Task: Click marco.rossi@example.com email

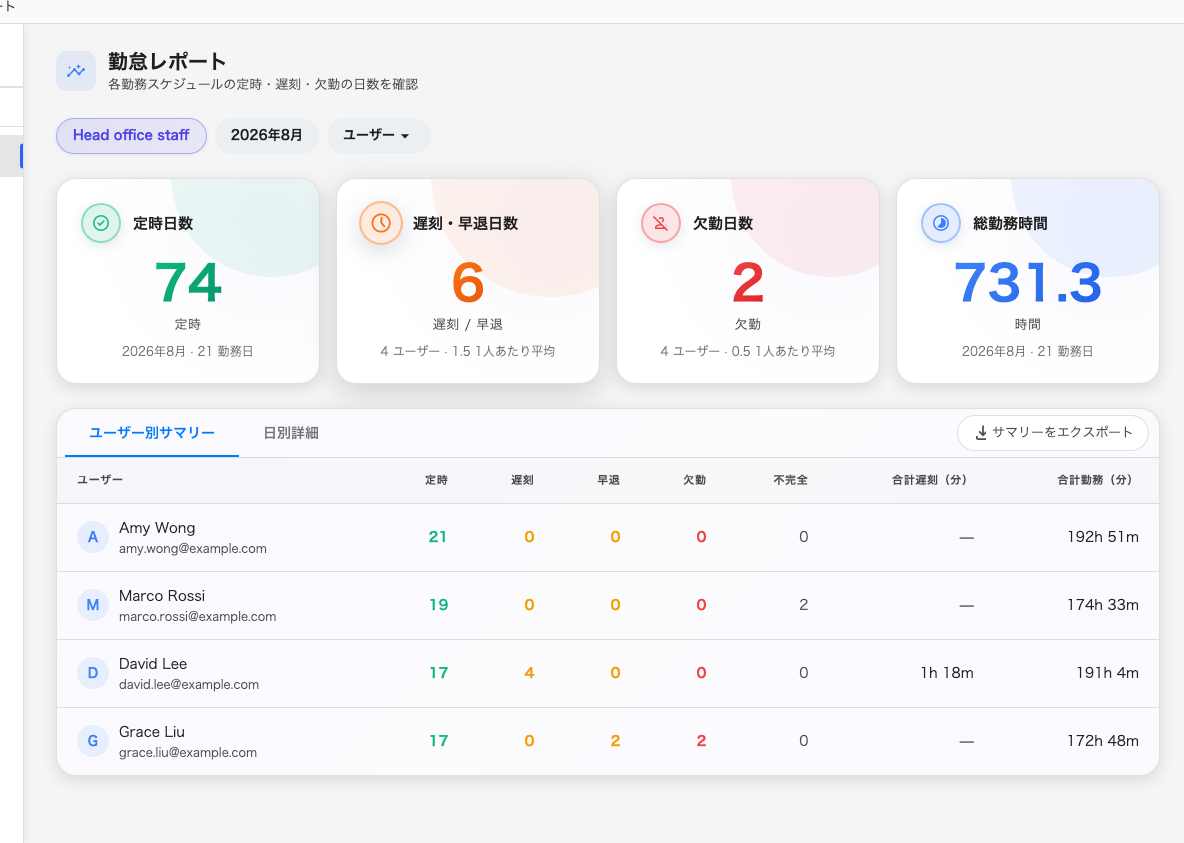Action: coord(197,616)
